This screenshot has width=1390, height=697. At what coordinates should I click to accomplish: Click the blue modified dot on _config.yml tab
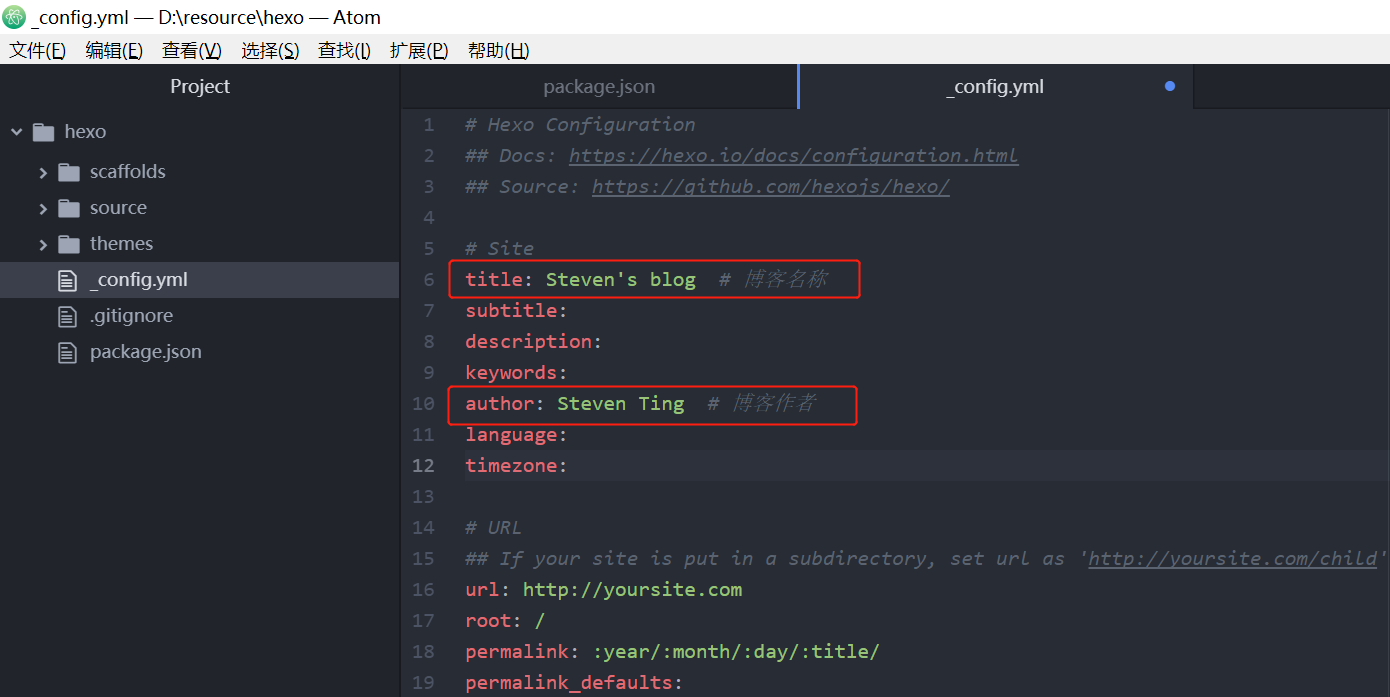pyautogui.click(x=1170, y=86)
